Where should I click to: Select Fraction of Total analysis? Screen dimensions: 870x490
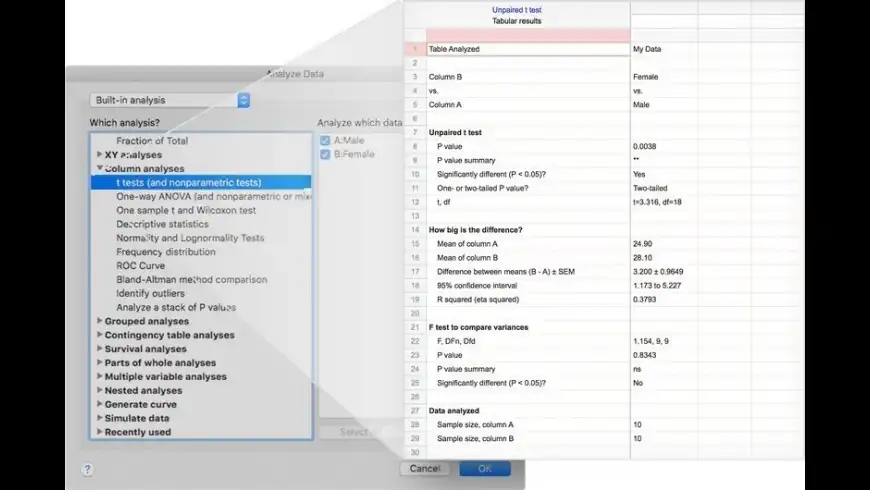pyautogui.click(x=152, y=141)
